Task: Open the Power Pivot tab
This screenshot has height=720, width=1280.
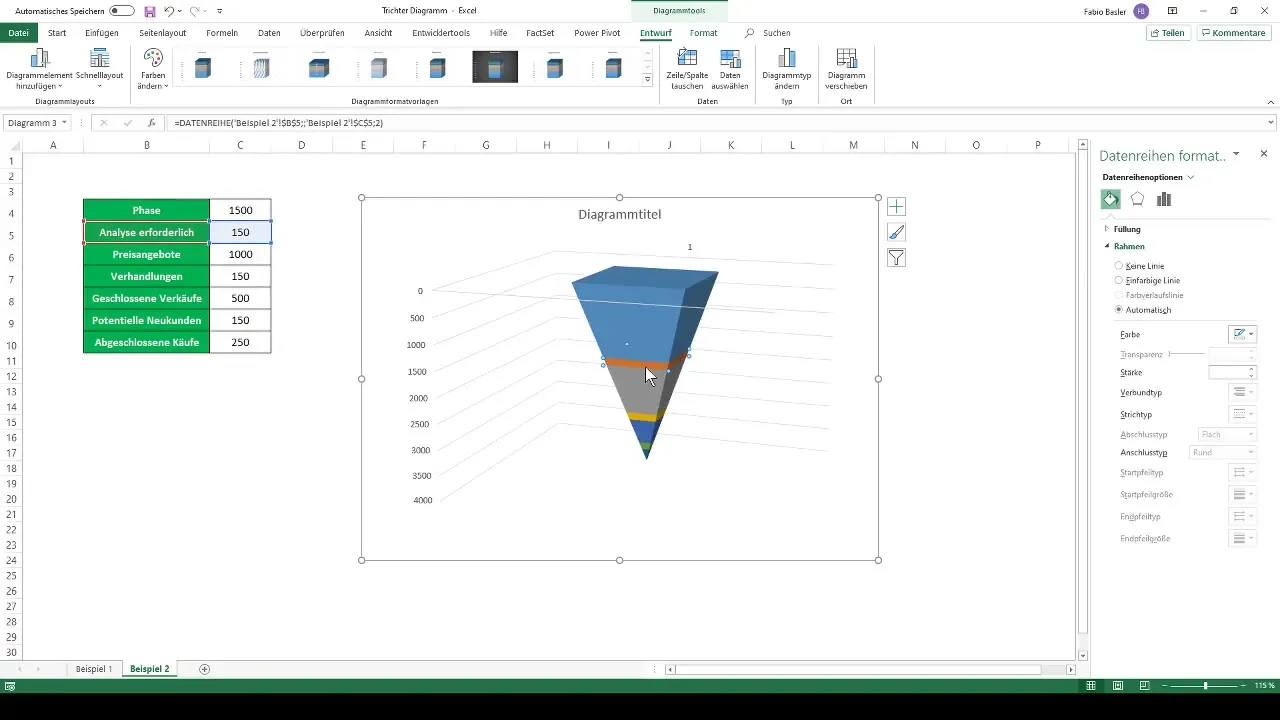Action: point(597,33)
